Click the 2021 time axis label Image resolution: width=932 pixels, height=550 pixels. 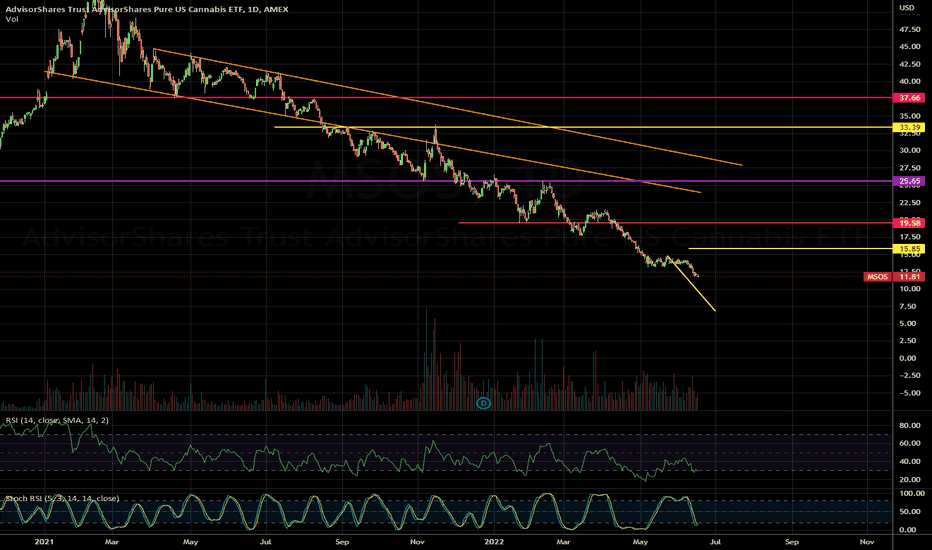(x=45, y=542)
